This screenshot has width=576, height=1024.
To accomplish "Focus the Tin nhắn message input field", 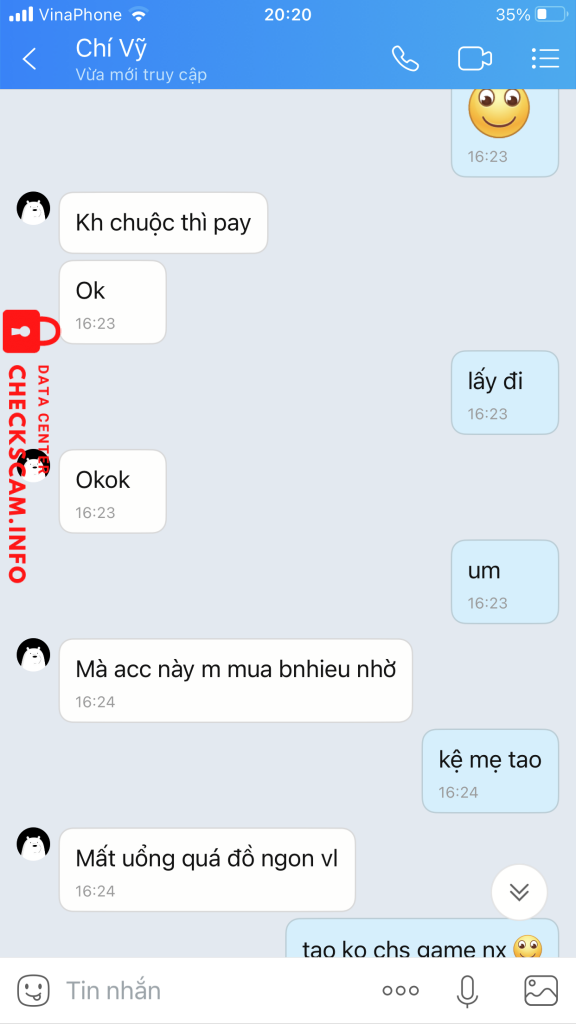I will click(216, 991).
